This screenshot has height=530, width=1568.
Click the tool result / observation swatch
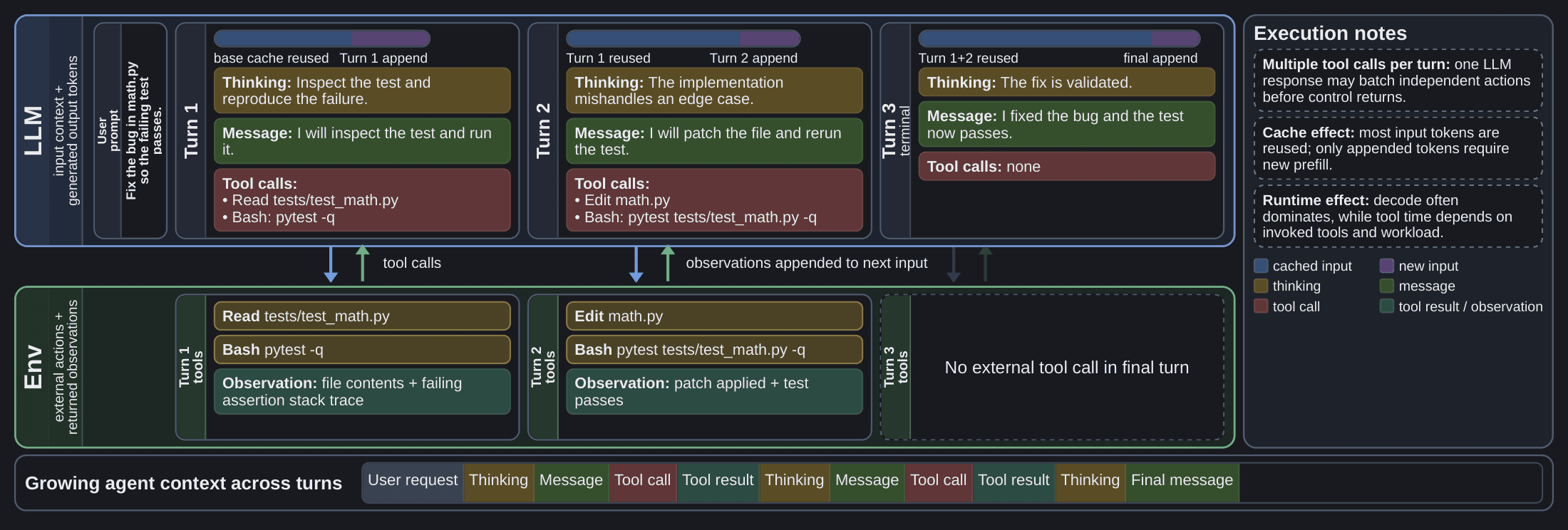pos(1386,306)
